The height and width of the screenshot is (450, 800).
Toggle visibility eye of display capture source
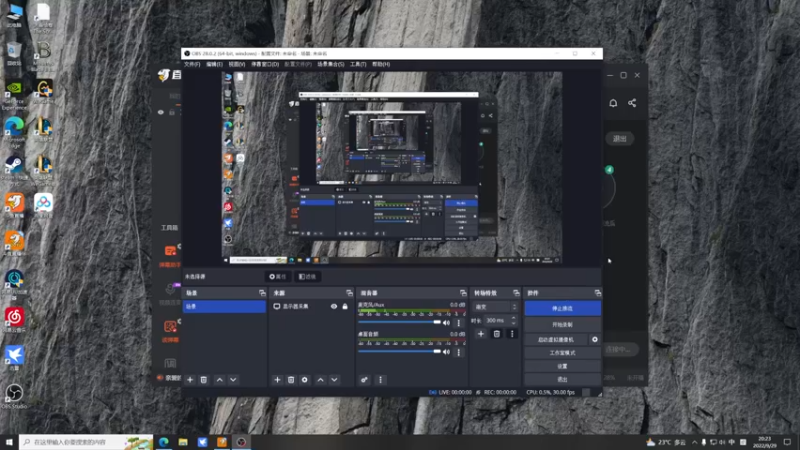pyautogui.click(x=334, y=306)
